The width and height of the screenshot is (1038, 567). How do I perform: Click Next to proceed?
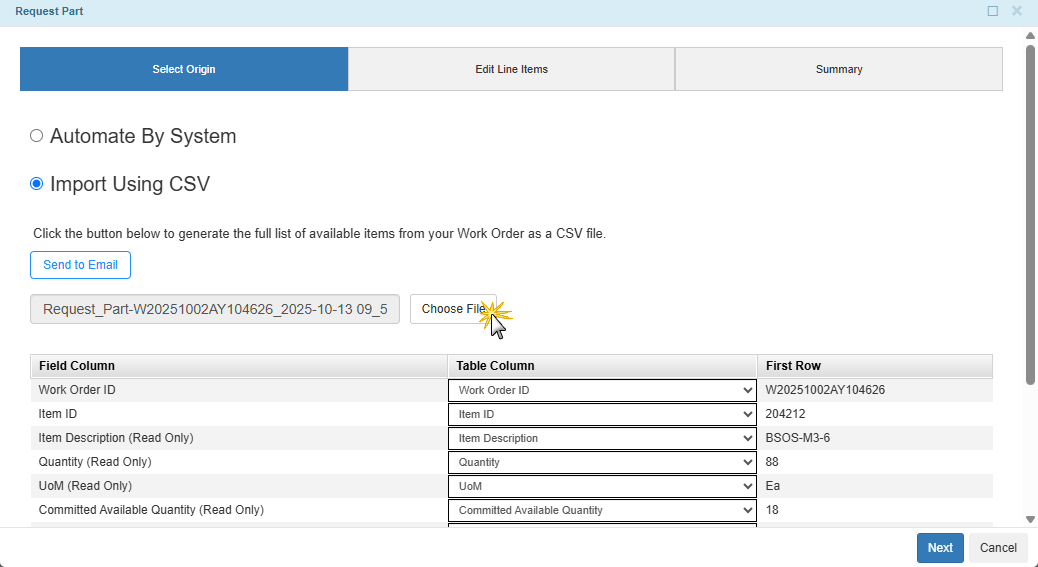tap(940, 548)
